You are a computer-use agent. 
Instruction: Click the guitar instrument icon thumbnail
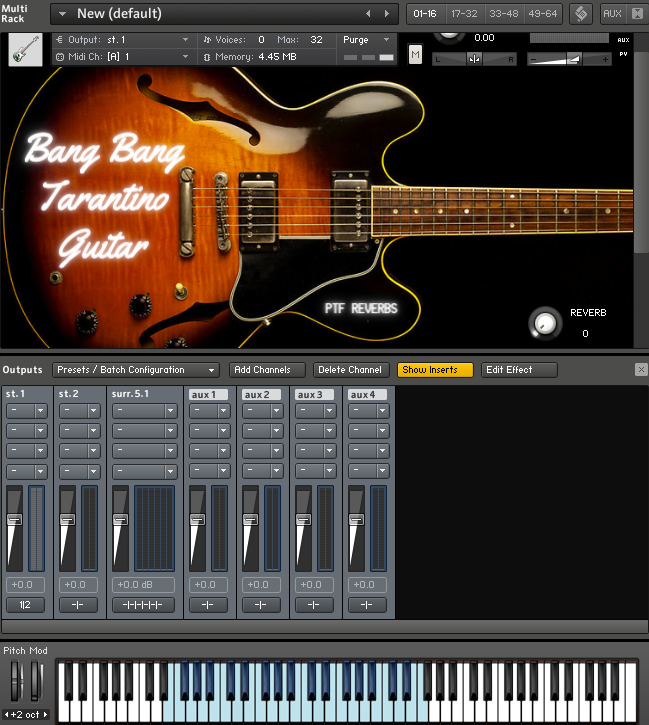tap(25, 49)
